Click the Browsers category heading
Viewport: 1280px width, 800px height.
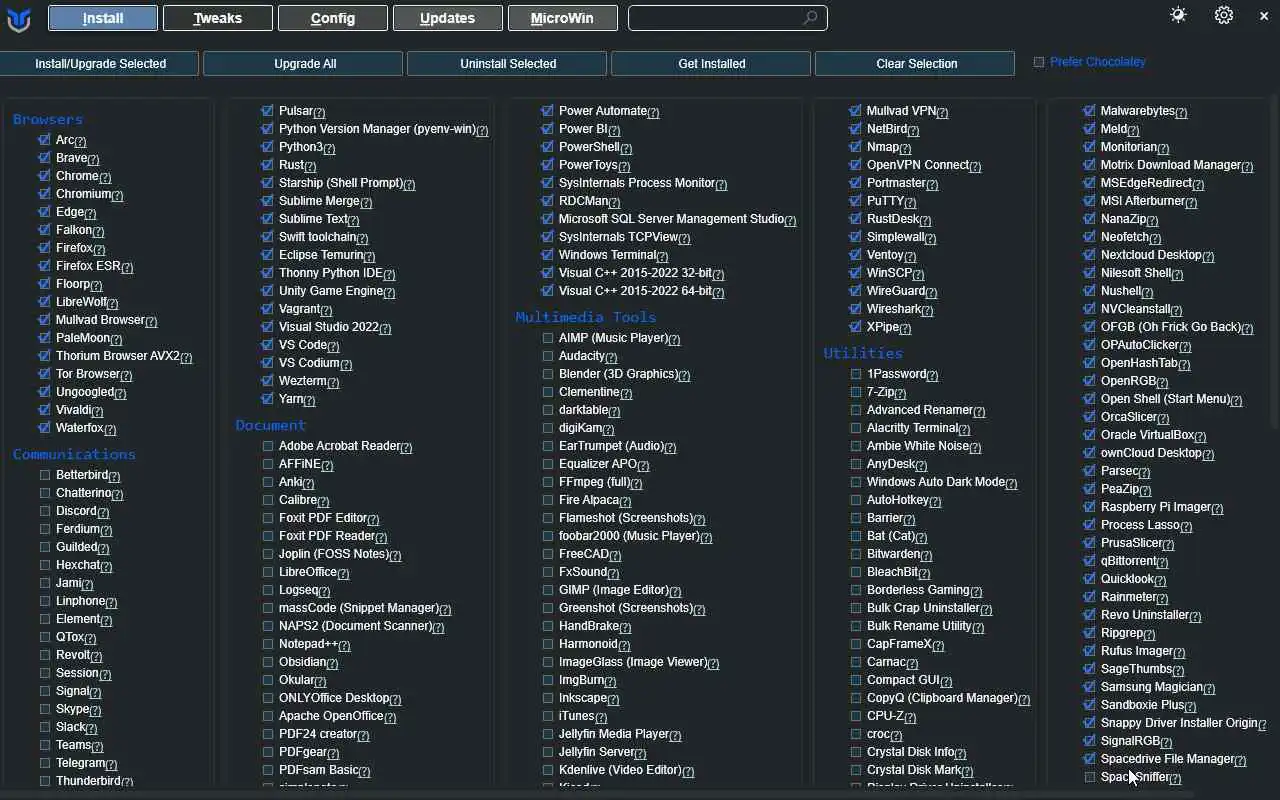(48, 119)
